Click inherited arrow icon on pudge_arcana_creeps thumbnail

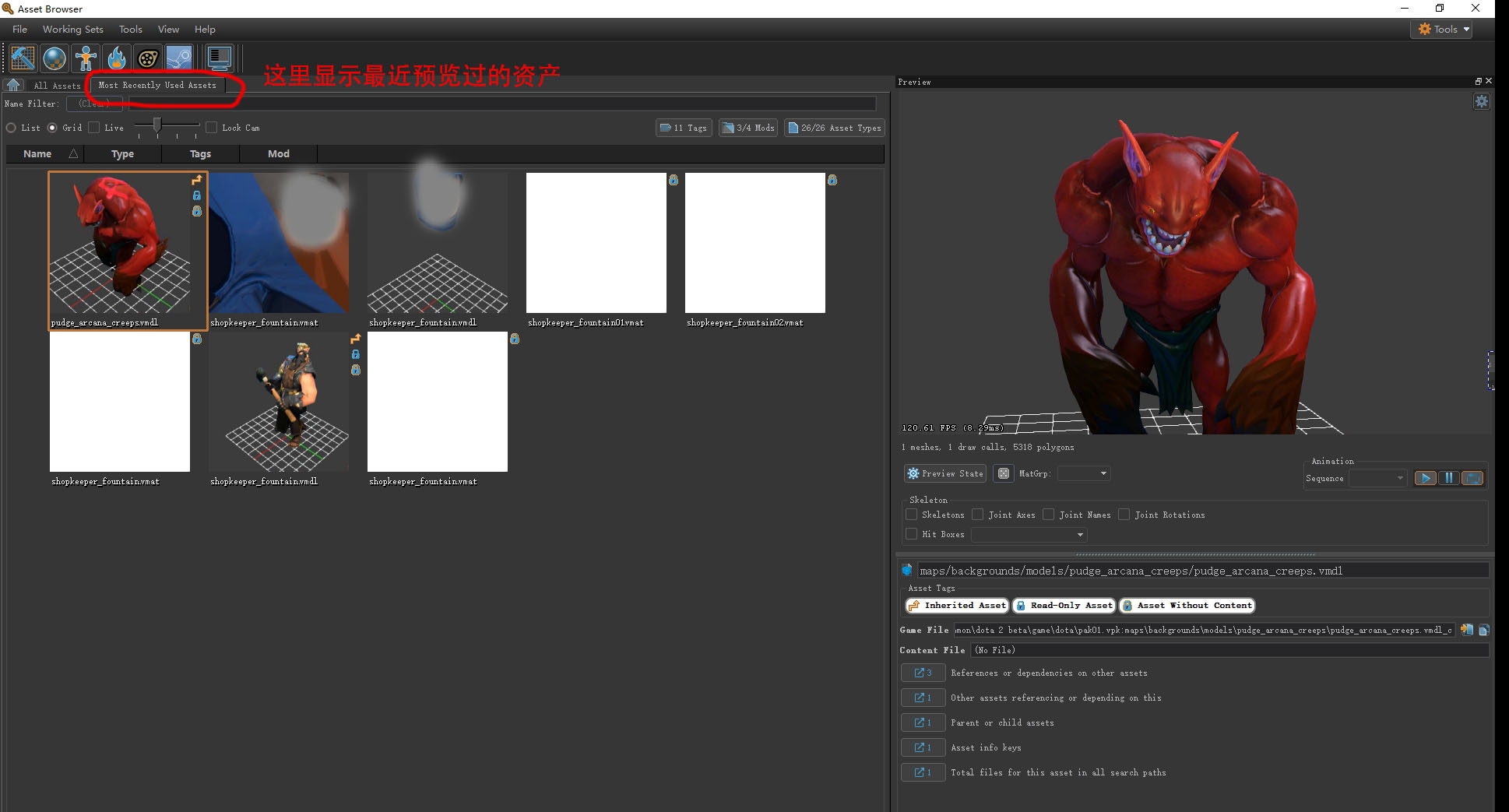point(197,180)
